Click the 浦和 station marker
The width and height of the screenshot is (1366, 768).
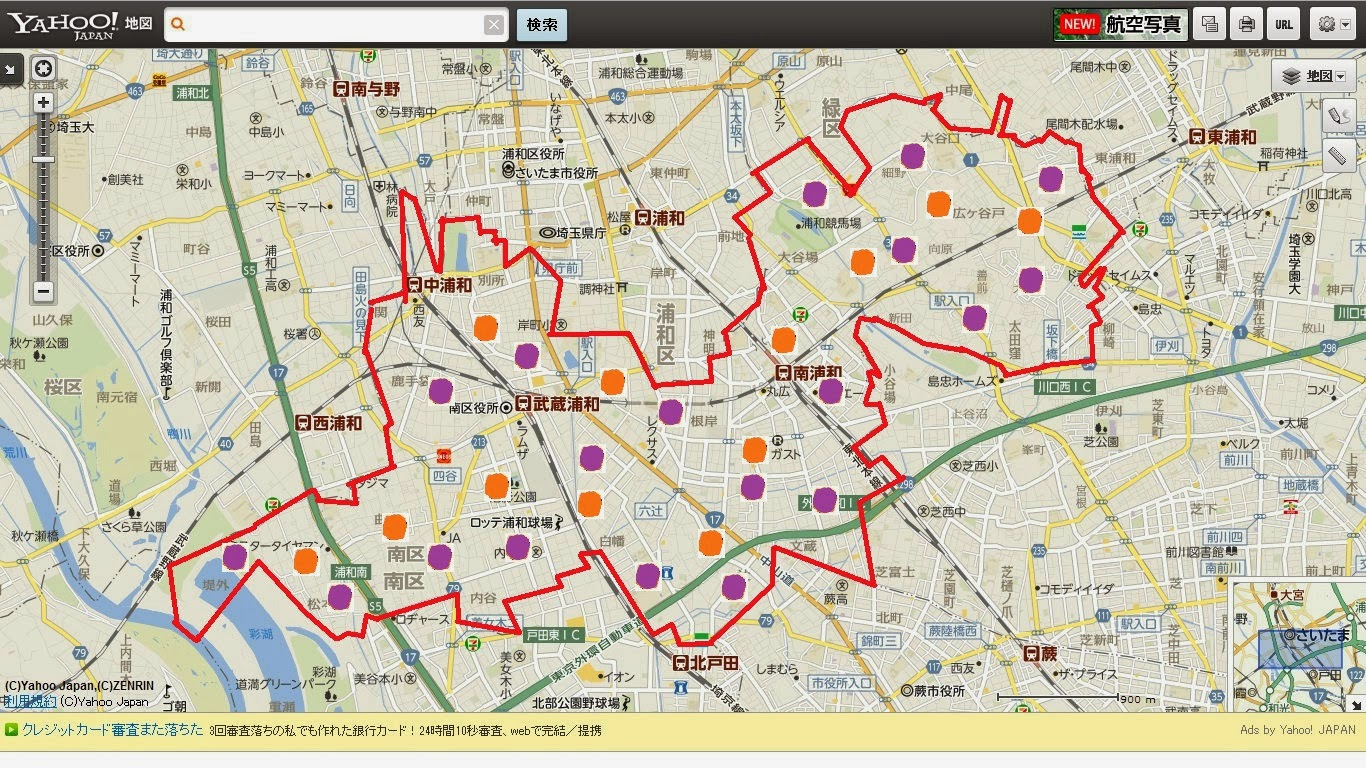660,217
